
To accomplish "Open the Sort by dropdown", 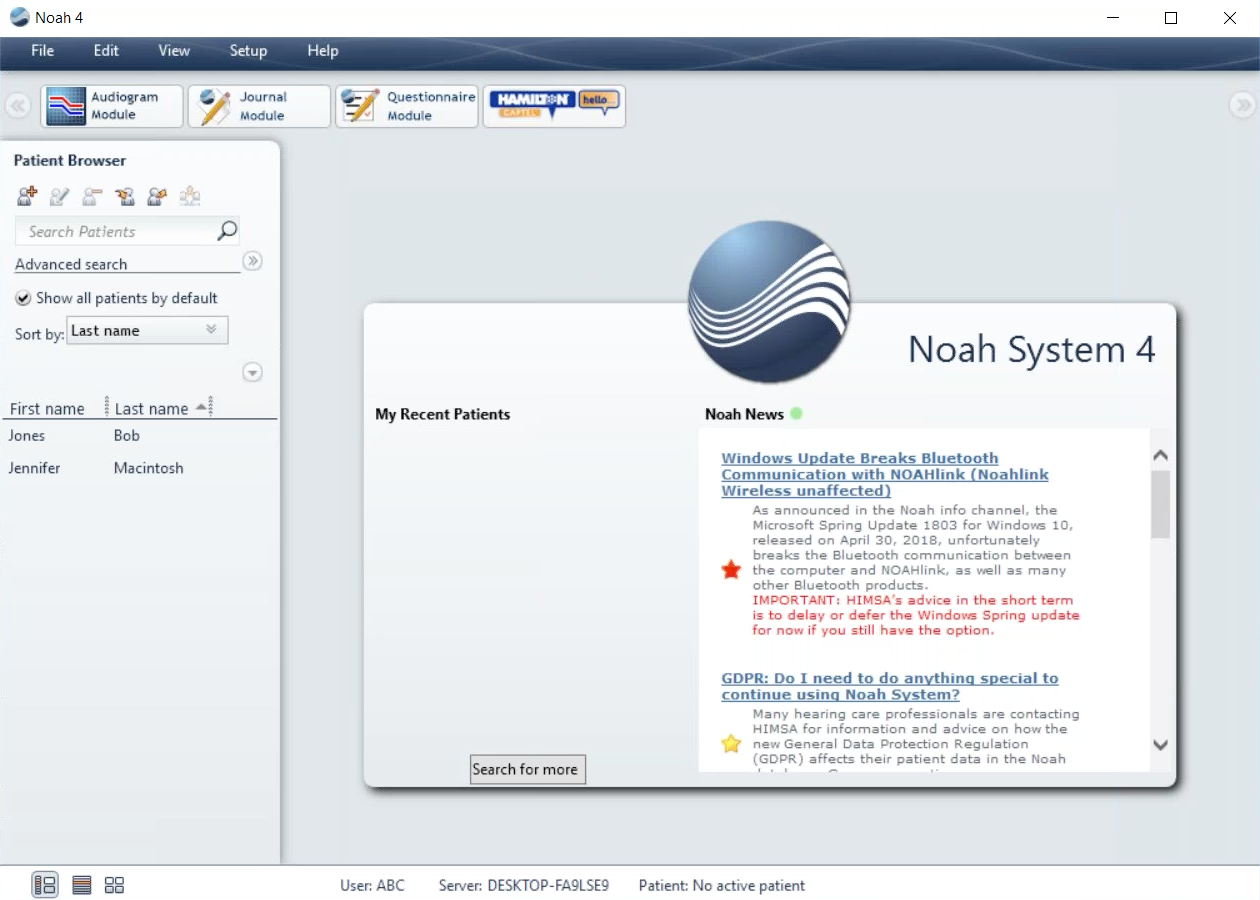I will click(x=147, y=330).
